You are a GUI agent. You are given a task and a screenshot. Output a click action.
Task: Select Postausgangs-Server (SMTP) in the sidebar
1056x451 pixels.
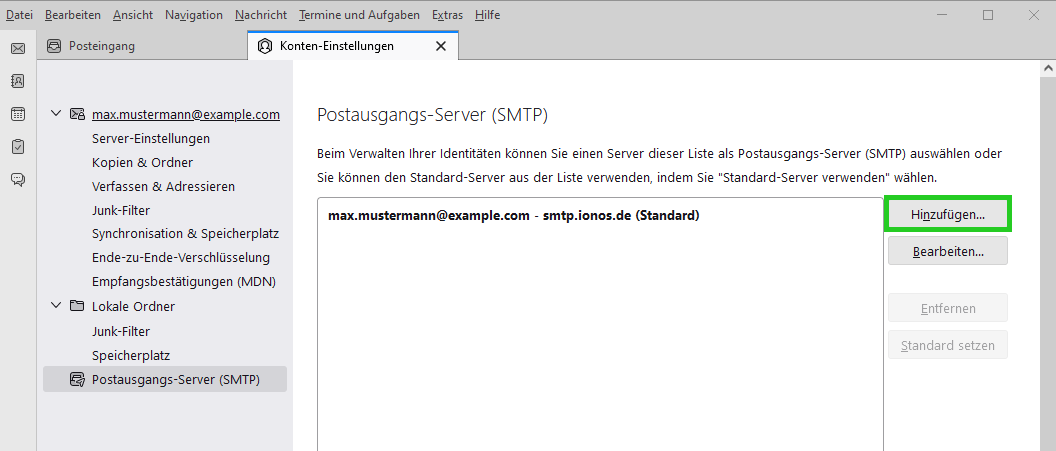[165, 379]
